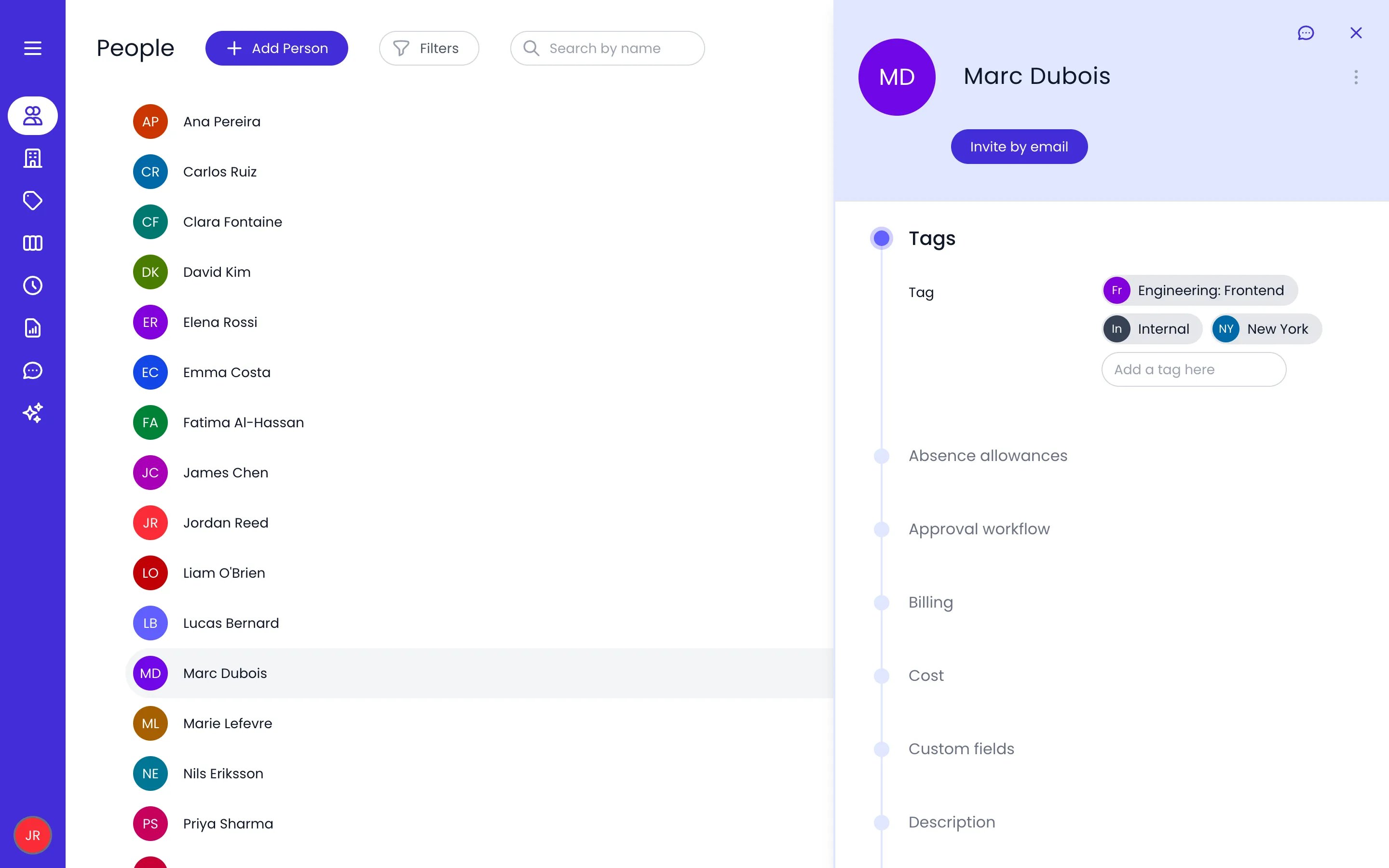Open the board columns icon in sidebar
The height and width of the screenshot is (868, 1389).
tap(33, 244)
